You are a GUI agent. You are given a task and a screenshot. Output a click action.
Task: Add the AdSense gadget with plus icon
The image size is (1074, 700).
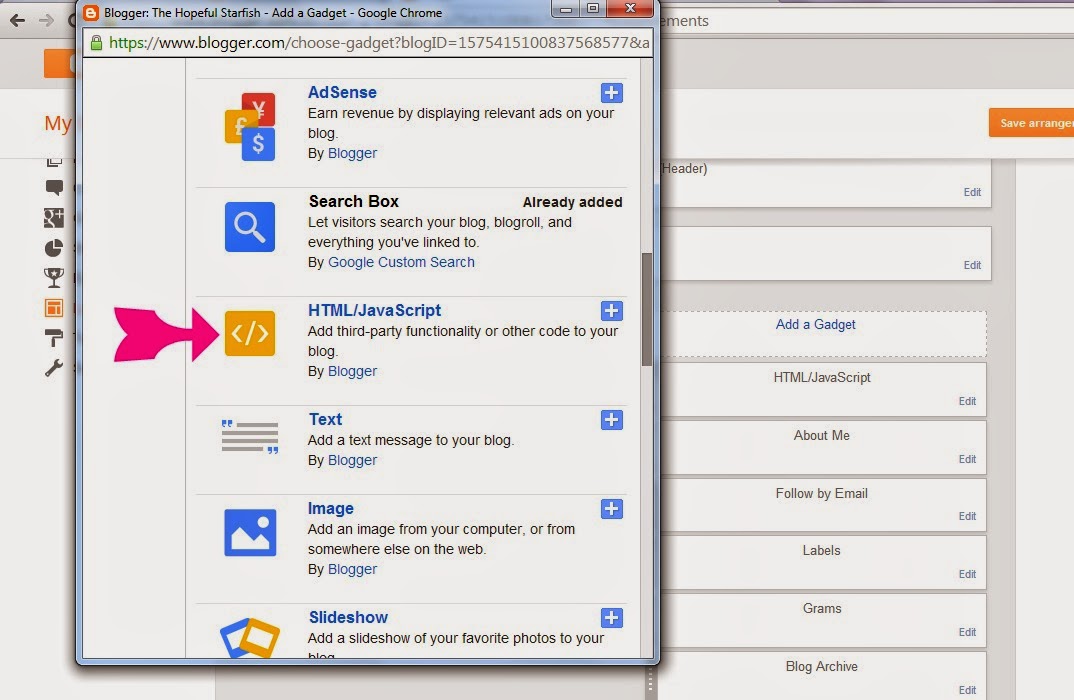(x=612, y=92)
